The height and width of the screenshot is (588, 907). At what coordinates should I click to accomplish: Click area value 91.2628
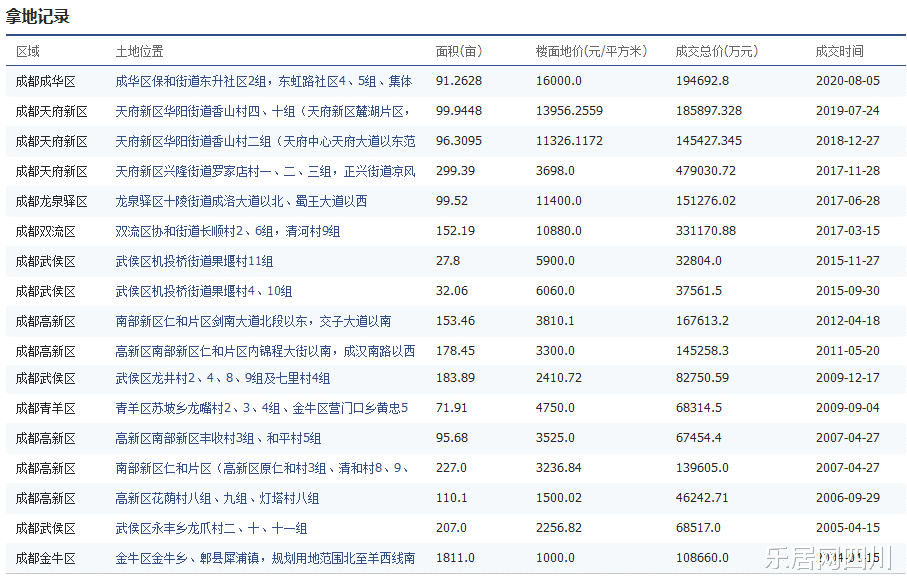coord(459,81)
